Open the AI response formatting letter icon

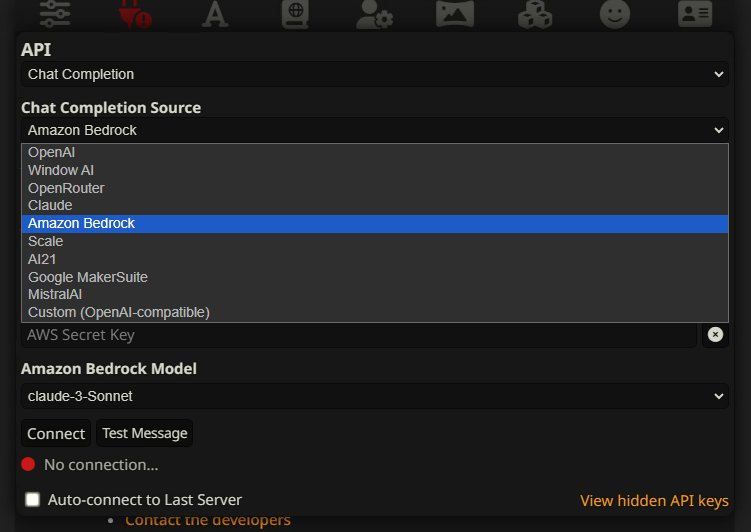[x=215, y=13]
